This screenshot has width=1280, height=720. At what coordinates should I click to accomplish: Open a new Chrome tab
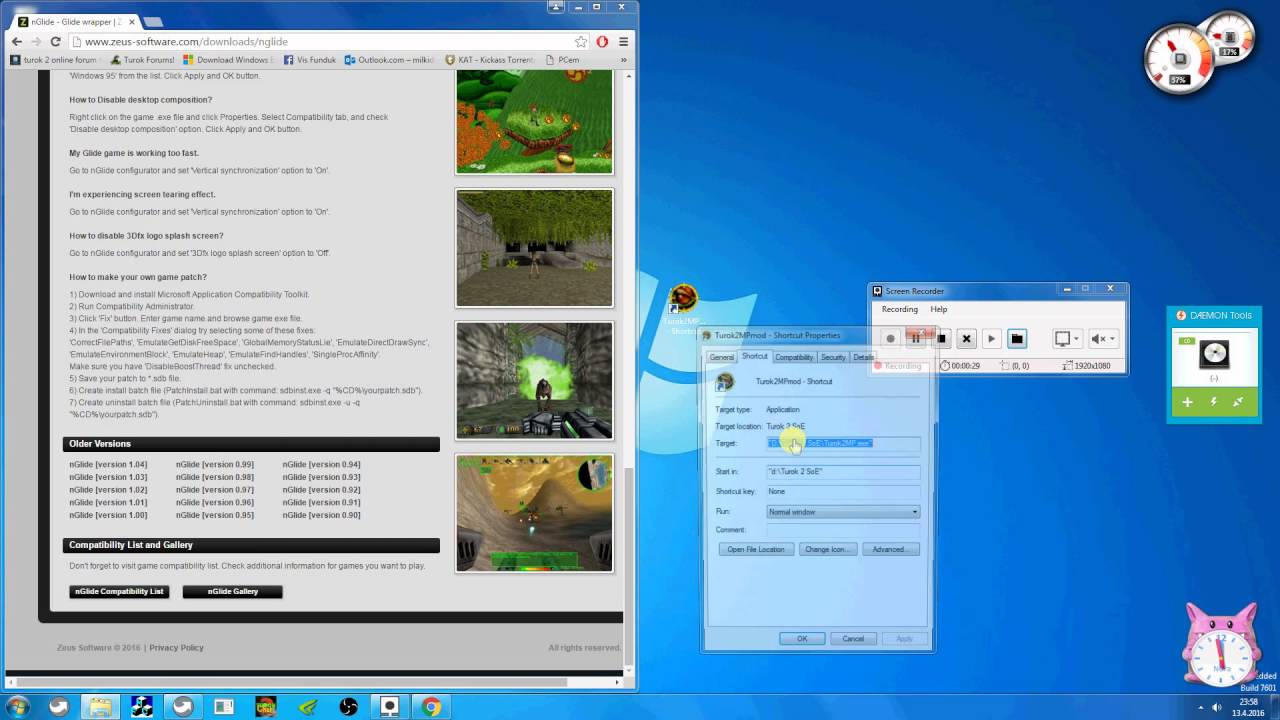152,21
